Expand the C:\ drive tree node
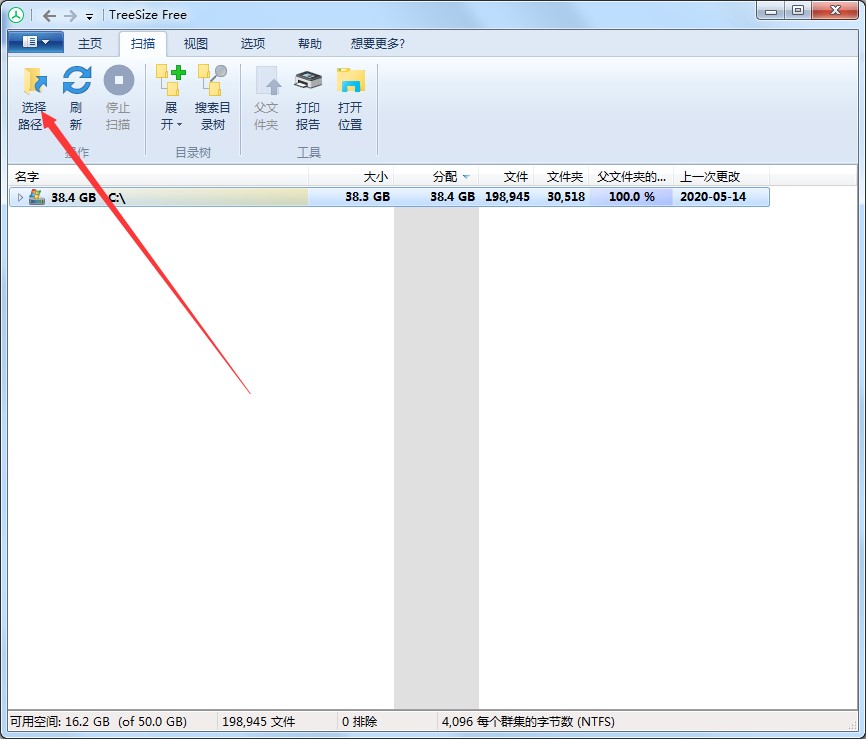The image size is (866, 739). [x=20, y=197]
